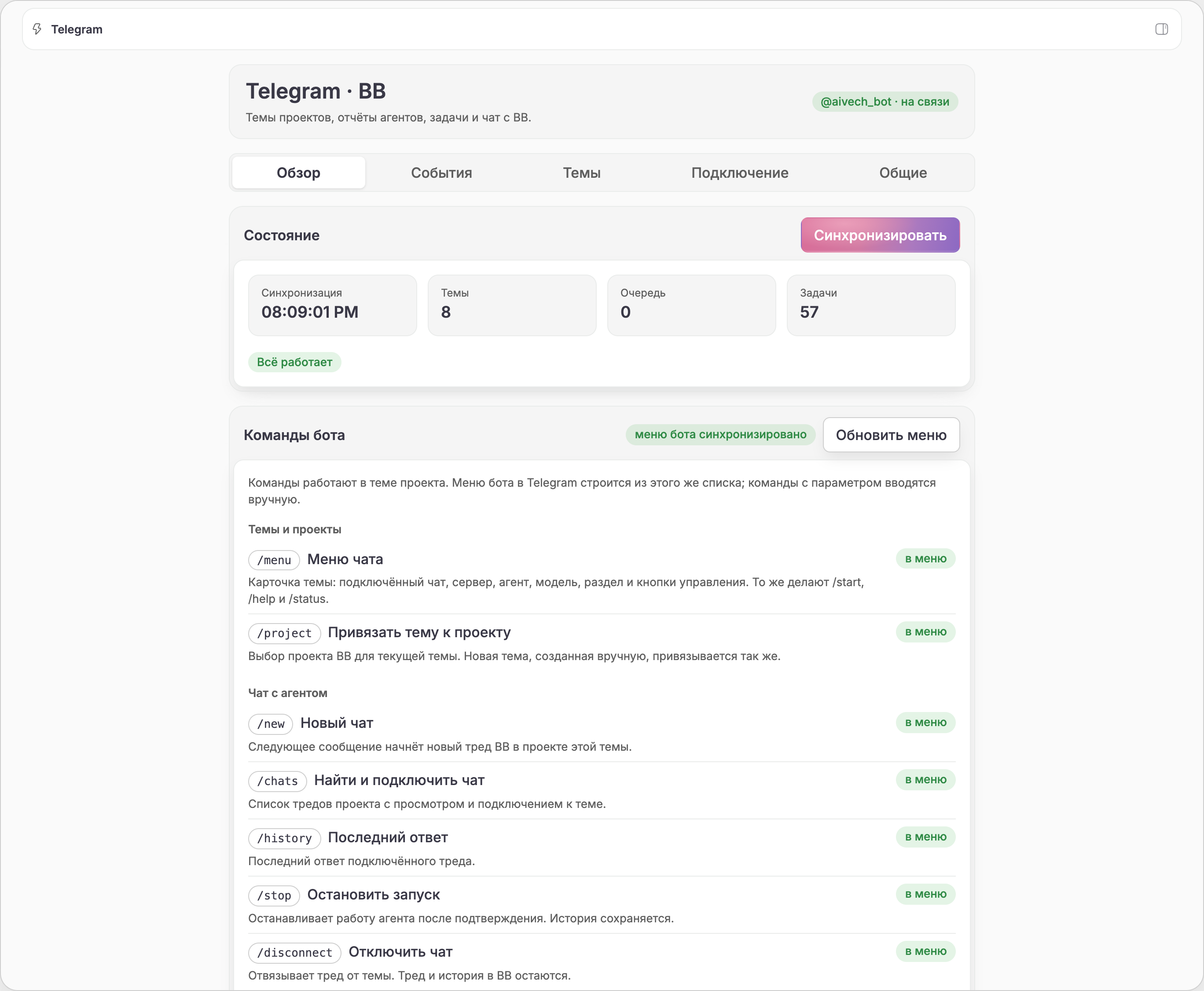Viewport: 1204px width, 991px height.
Task: Click the lightning bolt icon beside Telegram
Action: 37,29
